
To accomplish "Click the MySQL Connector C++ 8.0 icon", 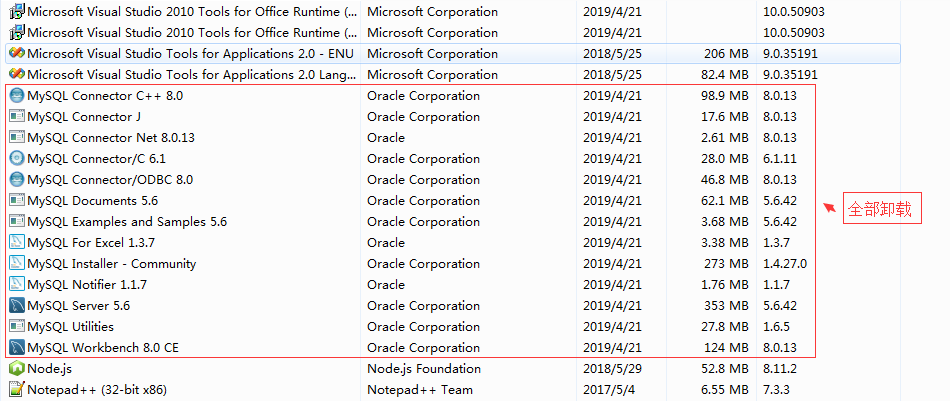I will point(17,96).
